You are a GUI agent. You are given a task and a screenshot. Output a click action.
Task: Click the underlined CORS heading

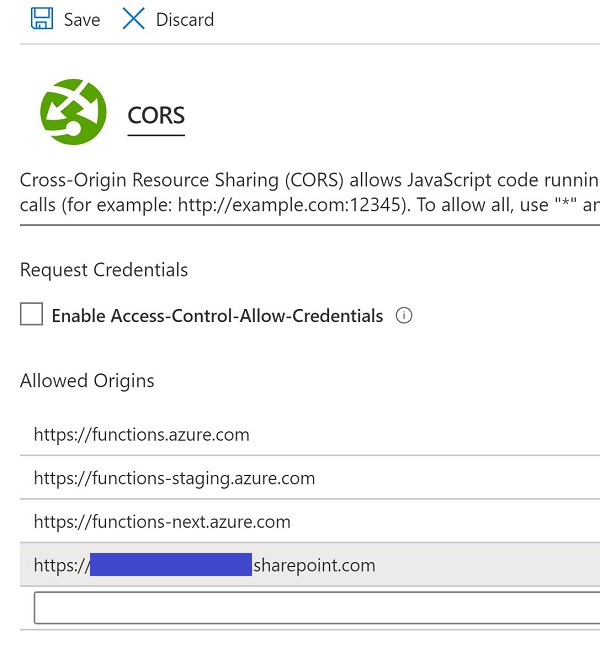156,115
